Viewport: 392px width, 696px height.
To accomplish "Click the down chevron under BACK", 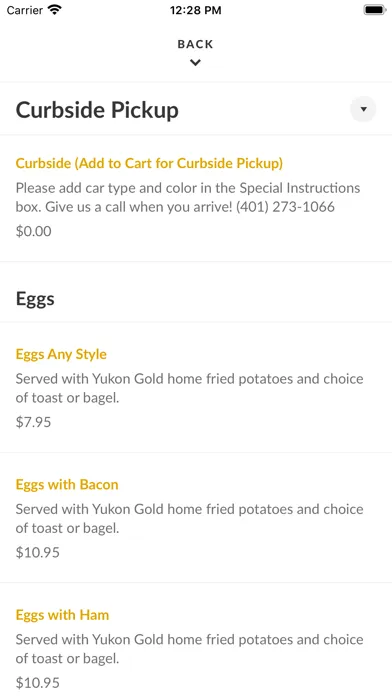I will pyautogui.click(x=195, y=63).
